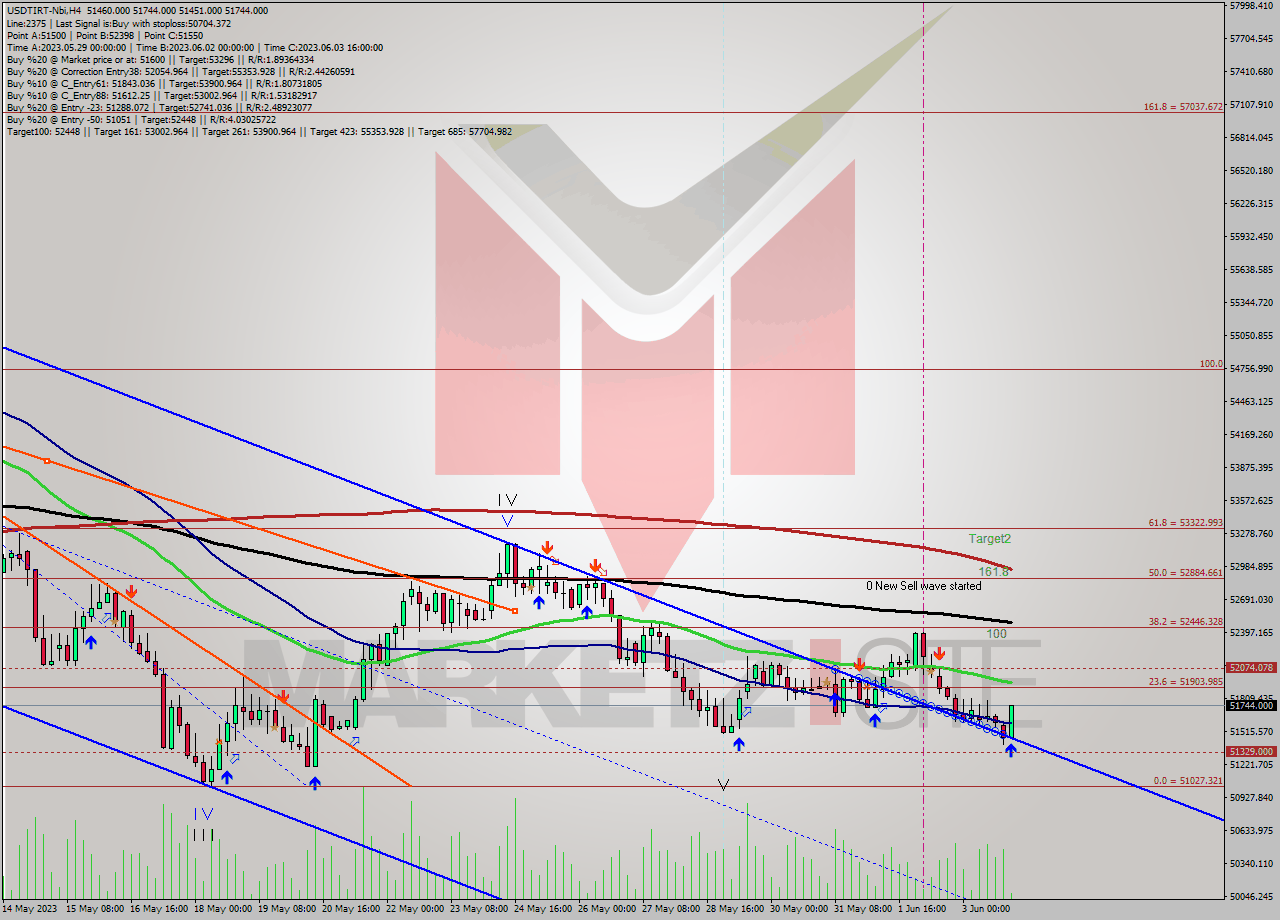
Task: Click the '50.0 = 52884.661' Fibonacci label
Action: [x=1186, y=573]
